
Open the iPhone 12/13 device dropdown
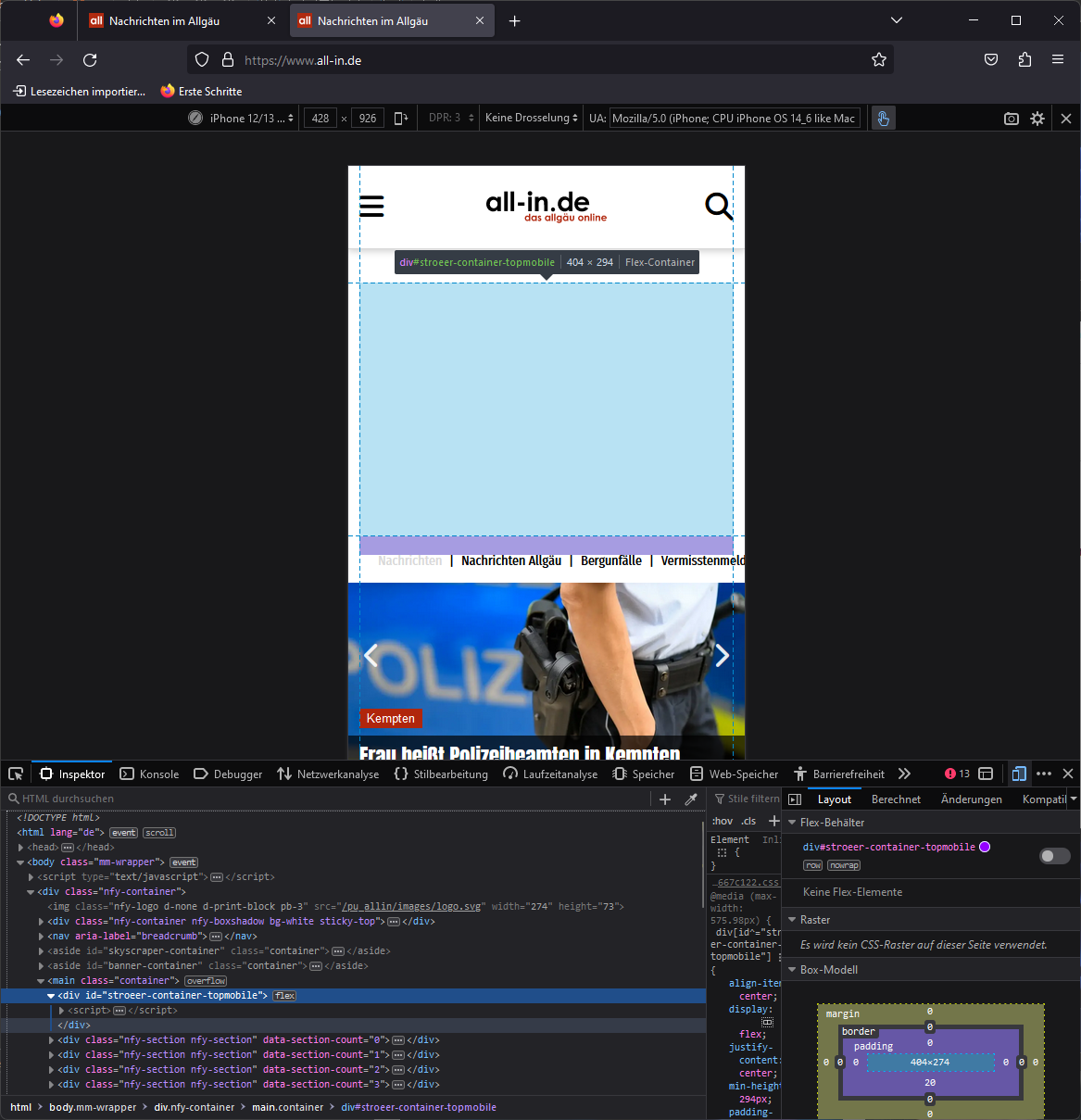243,119
